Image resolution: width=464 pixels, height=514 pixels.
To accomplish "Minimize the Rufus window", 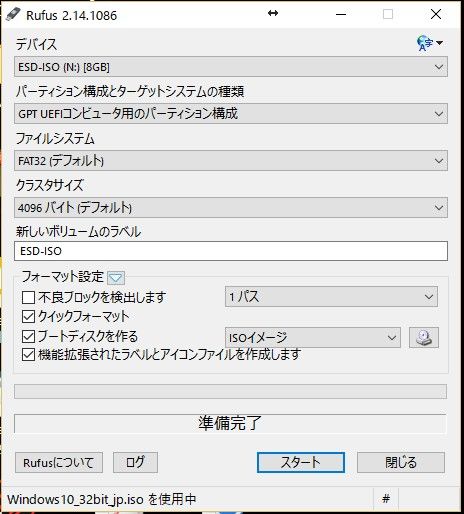I will click(x=341, y=14).
